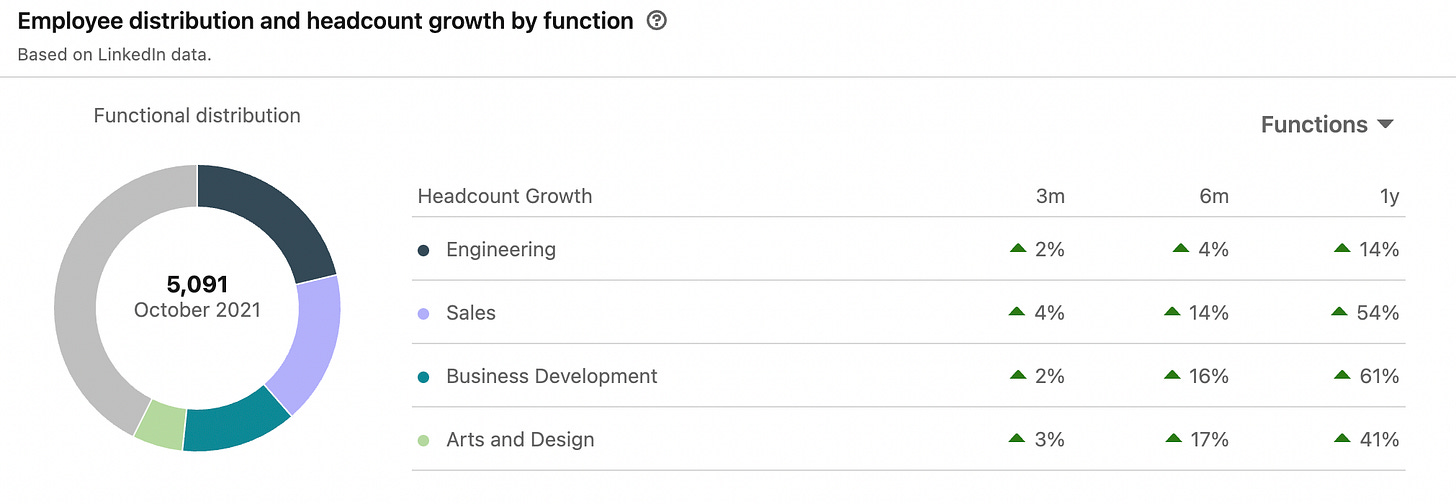Click the green arrow beside Engineering 14%

1343,249
